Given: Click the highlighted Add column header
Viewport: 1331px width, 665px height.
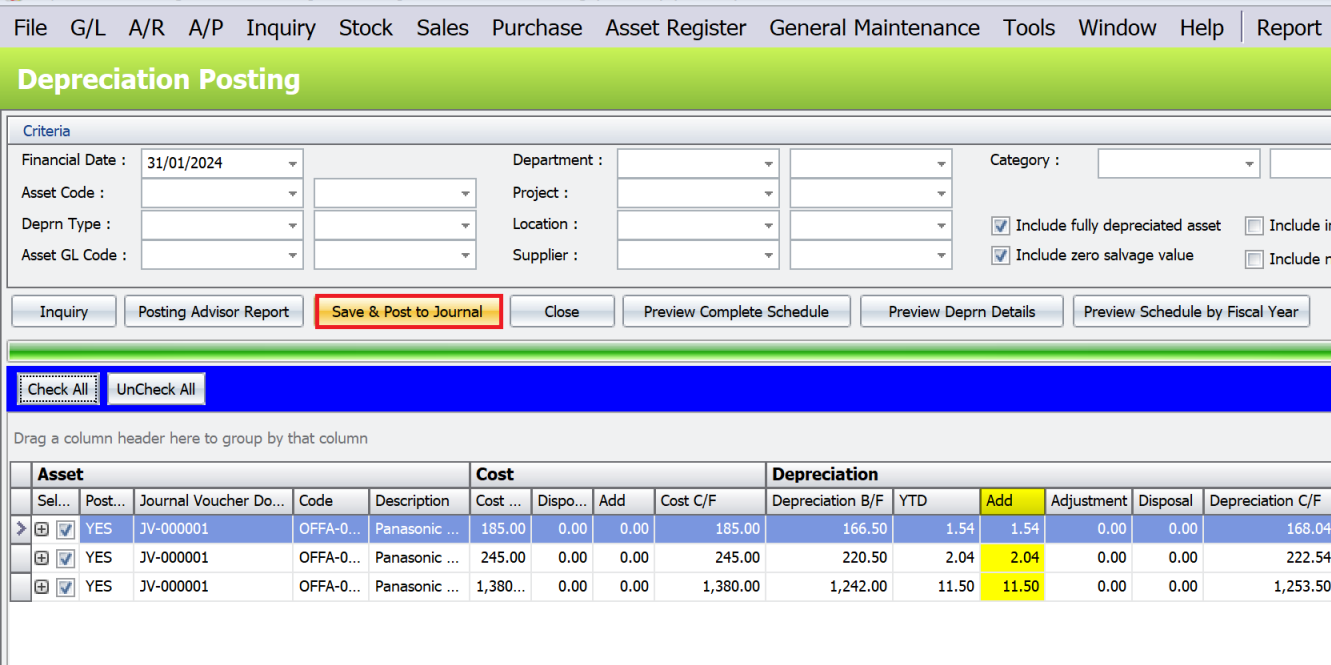Looking at the screenshot, I should [x=1012, y=501].
